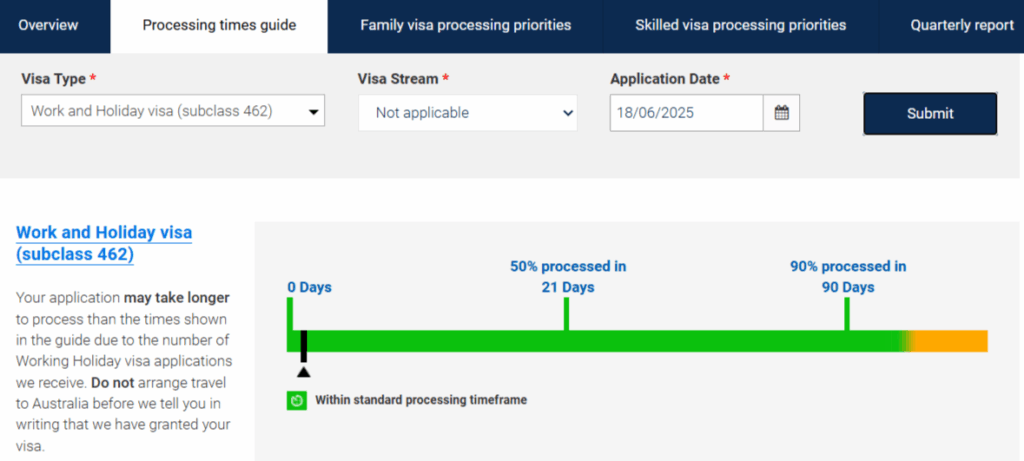The height and width of the screenshot is (461, 1024).
Task: Click the green section of processing bar
Action: click(600, 341)
